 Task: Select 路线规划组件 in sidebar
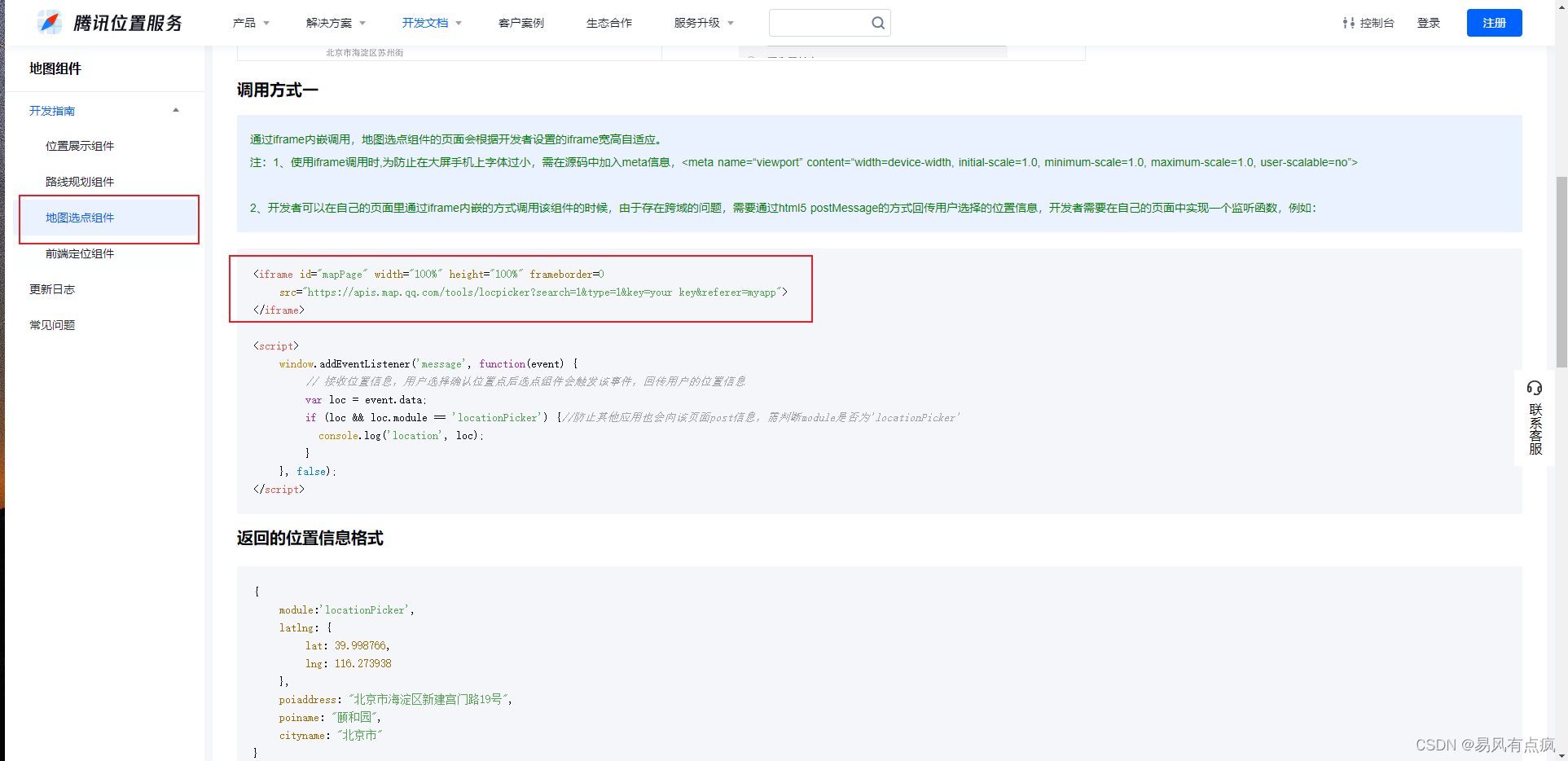80,182
